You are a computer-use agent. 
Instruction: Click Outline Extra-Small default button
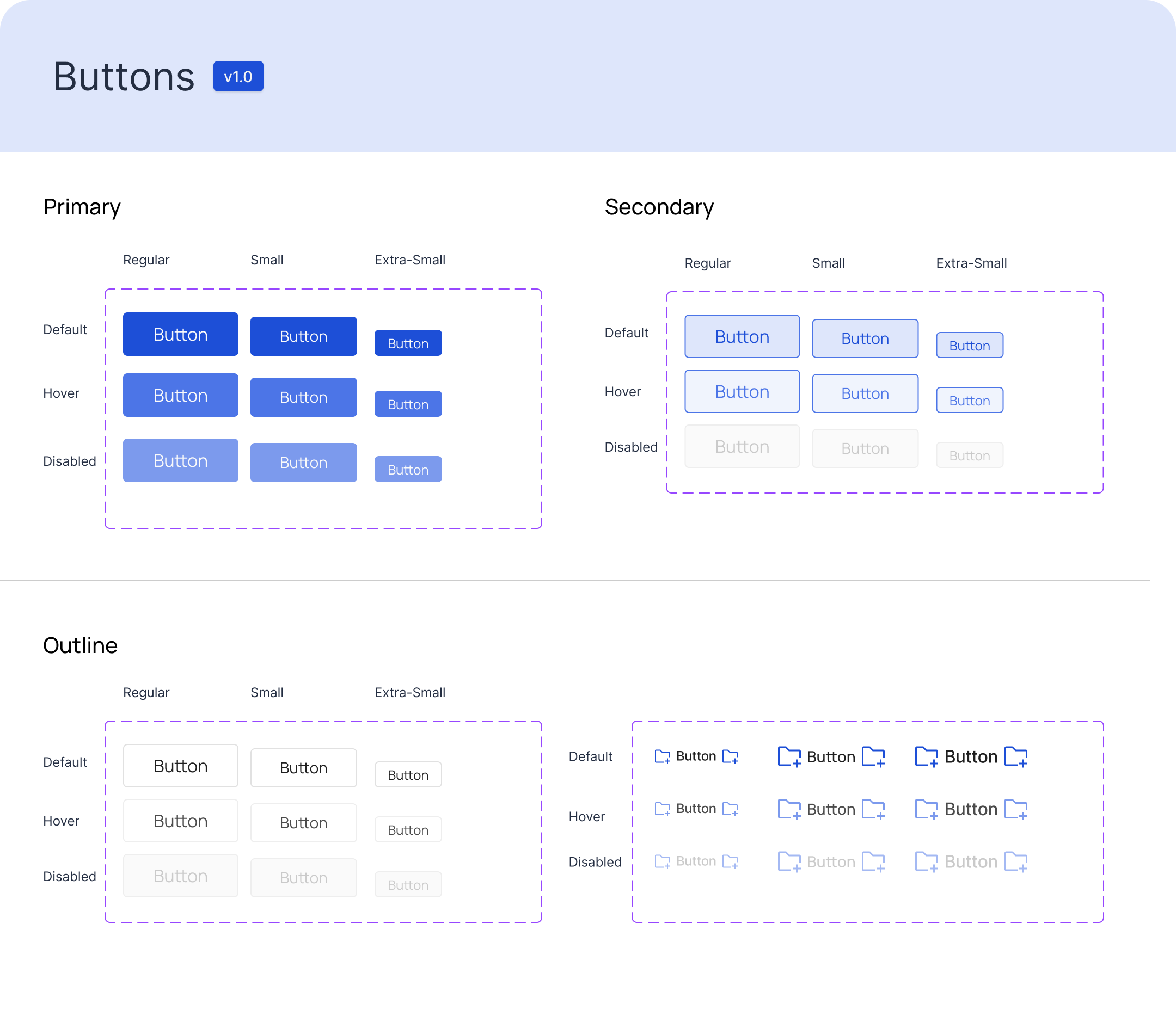[x=408, y=775]
